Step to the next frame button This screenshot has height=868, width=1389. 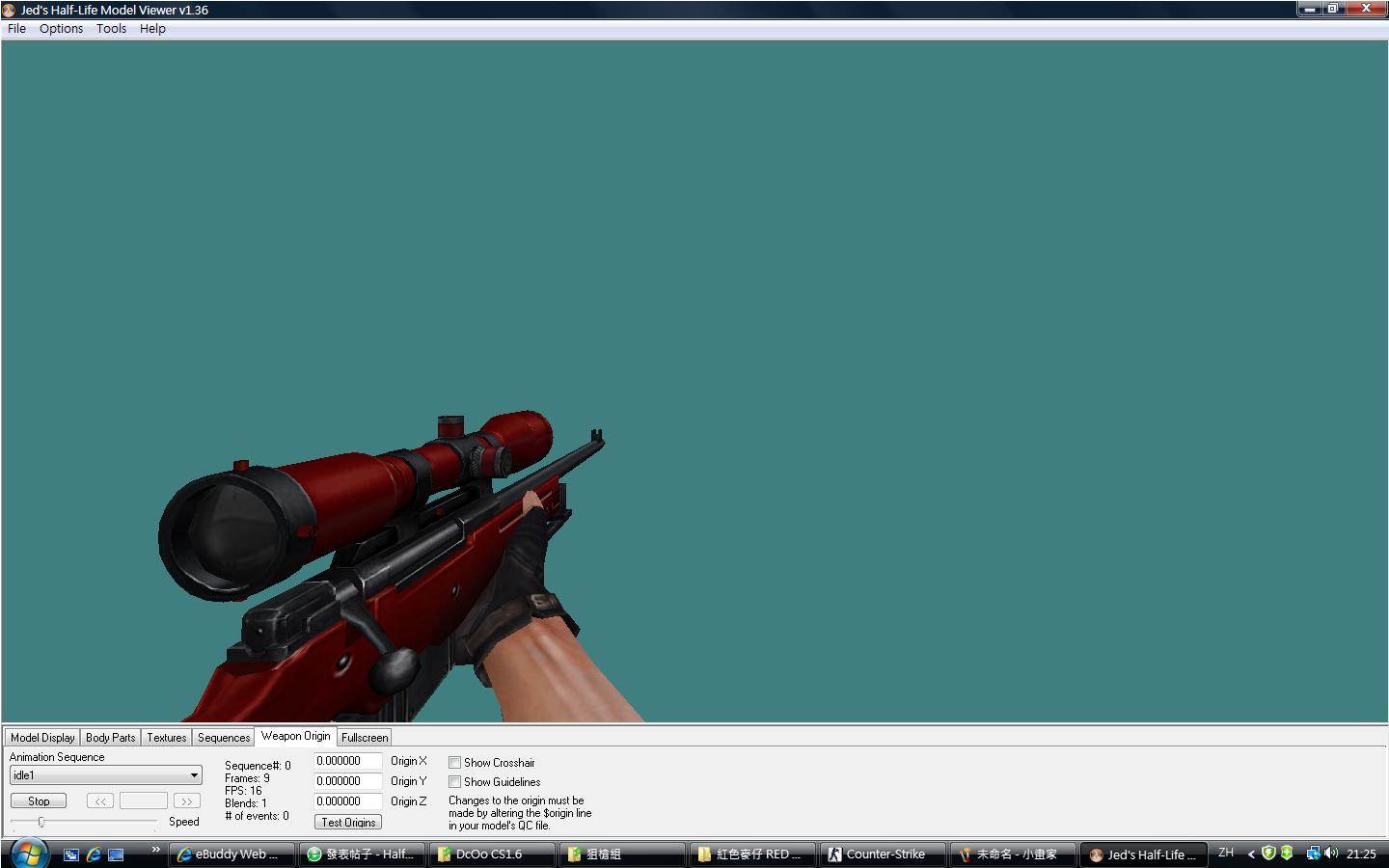(x=186, y=801)
